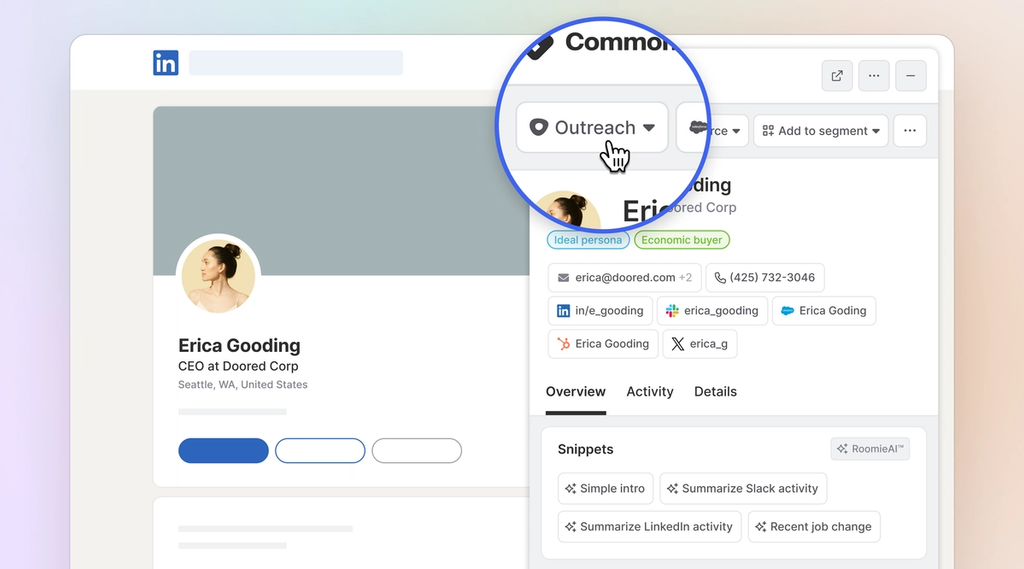Click the Ideal persona tag
The image size is (1024, 569).
(588, 240)
